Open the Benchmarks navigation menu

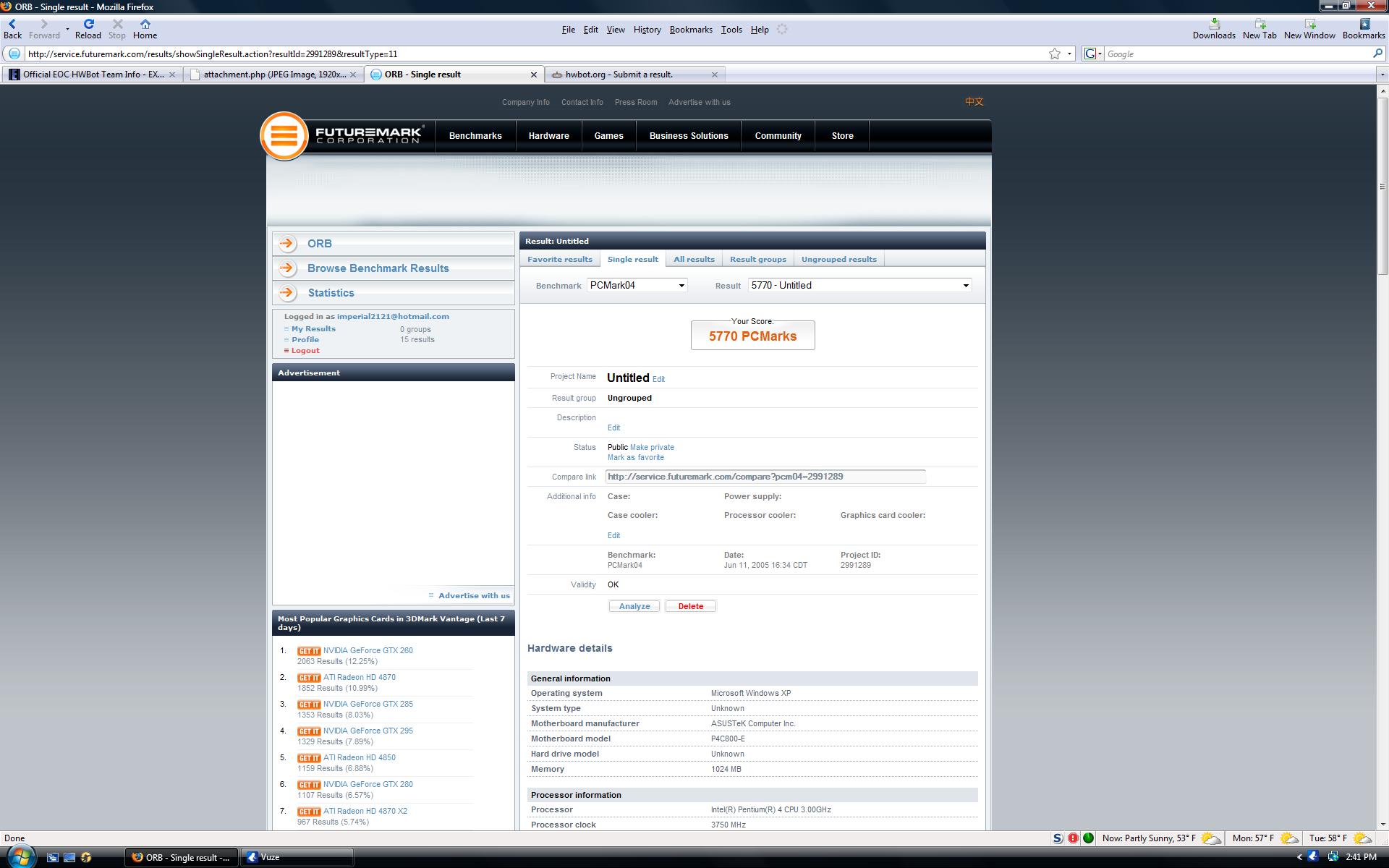[475, 136]
